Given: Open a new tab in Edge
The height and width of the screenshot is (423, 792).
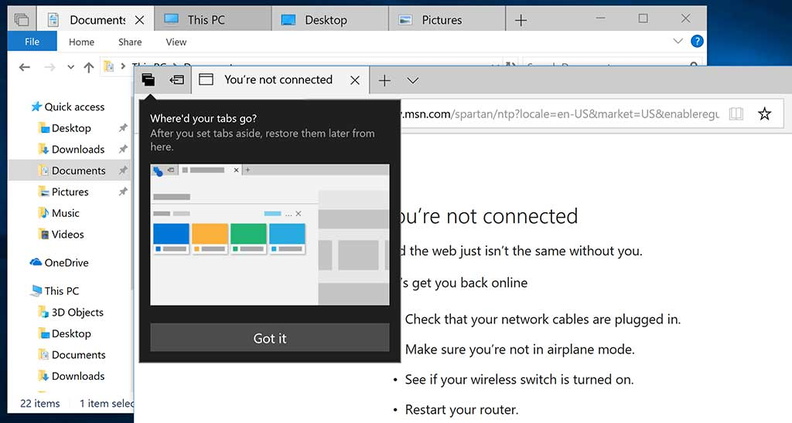Looking at the screenshot, I should point(384,80).
